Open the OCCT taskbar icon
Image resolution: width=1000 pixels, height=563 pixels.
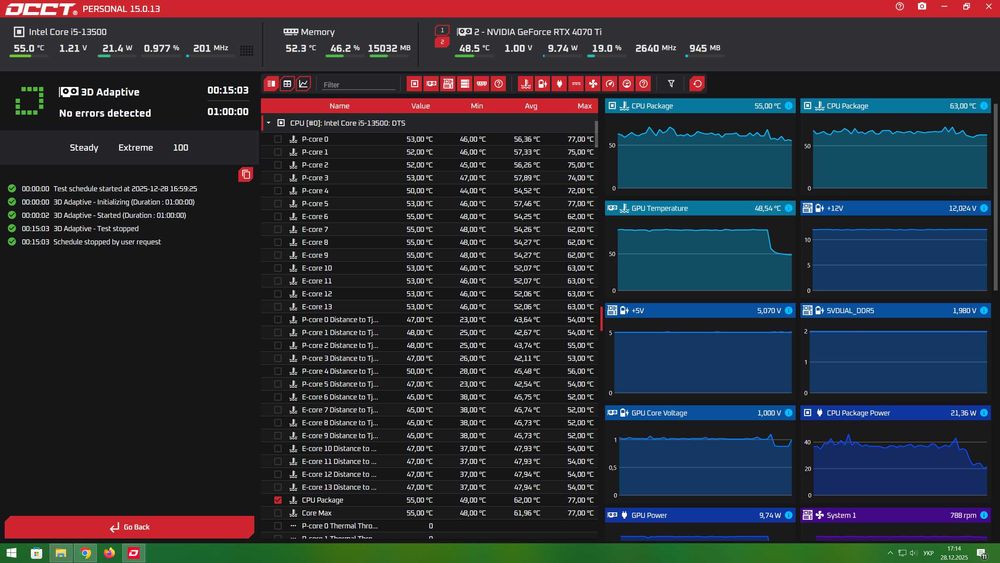click(x=133, y=553)
